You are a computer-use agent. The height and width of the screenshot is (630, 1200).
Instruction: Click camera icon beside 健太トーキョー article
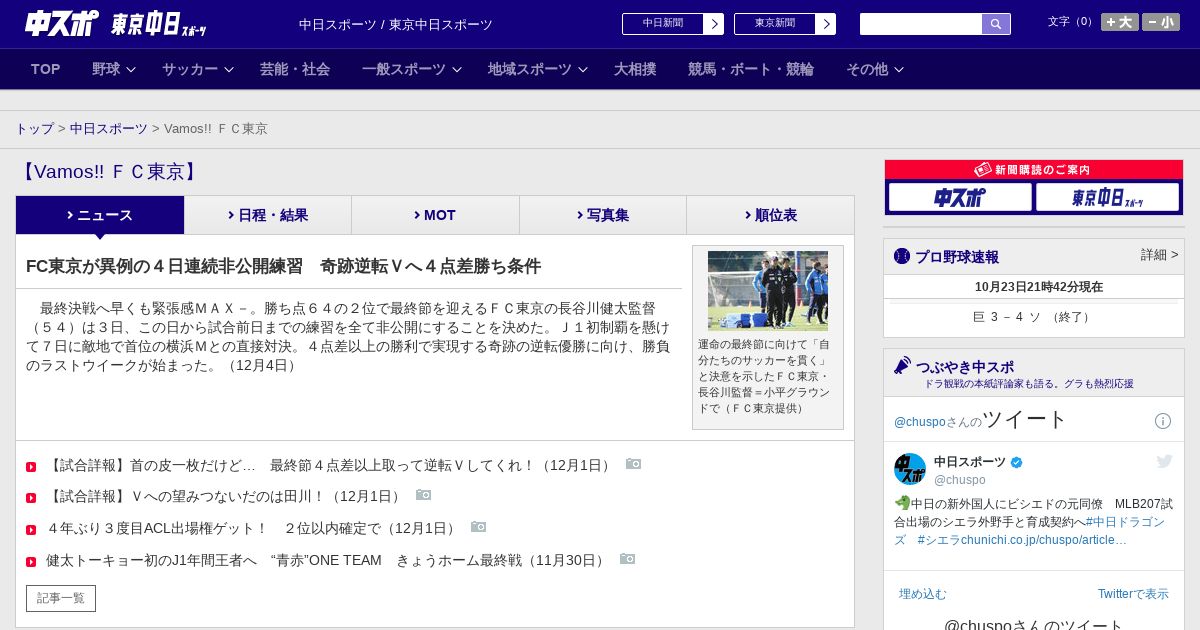627,559
